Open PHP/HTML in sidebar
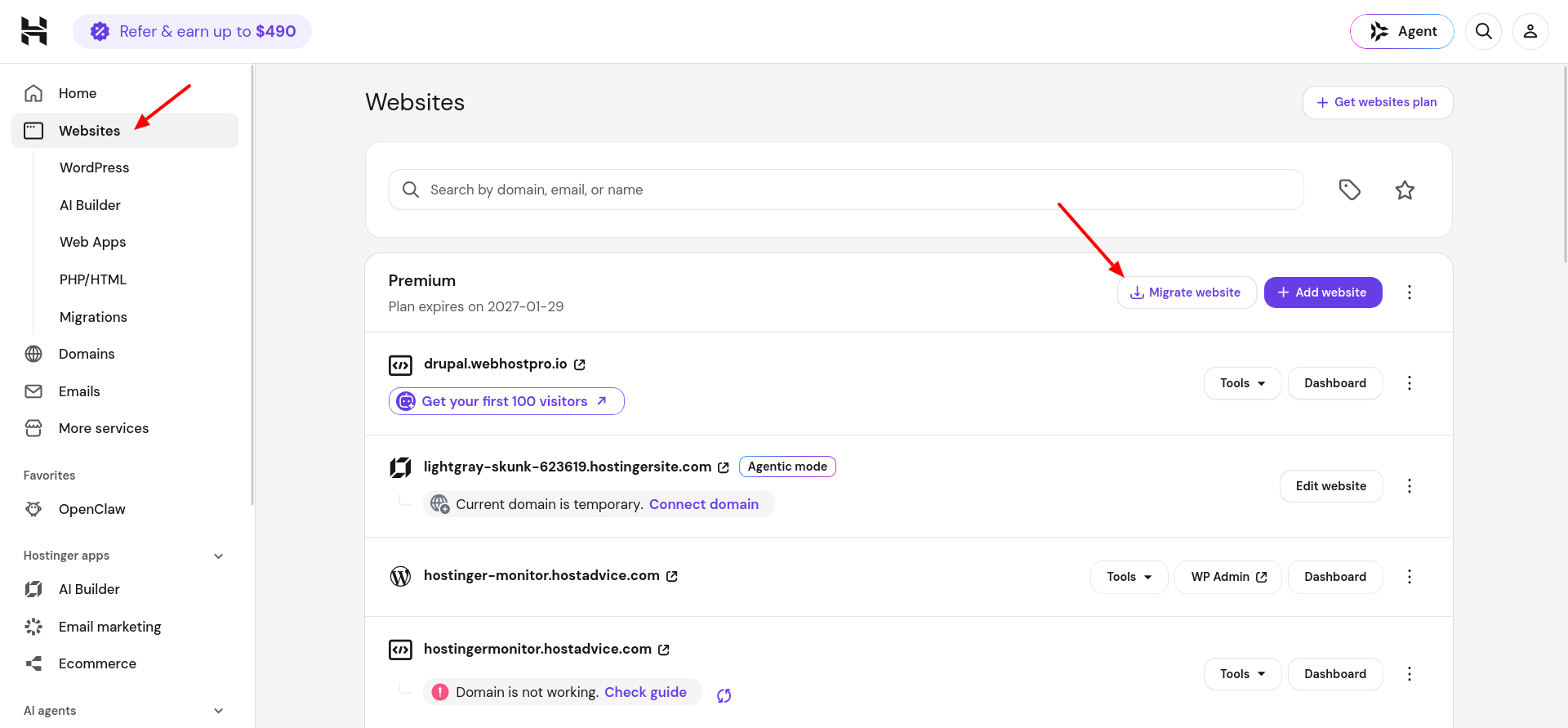This screenshot has height=728, width=1568. click(93, 279)
